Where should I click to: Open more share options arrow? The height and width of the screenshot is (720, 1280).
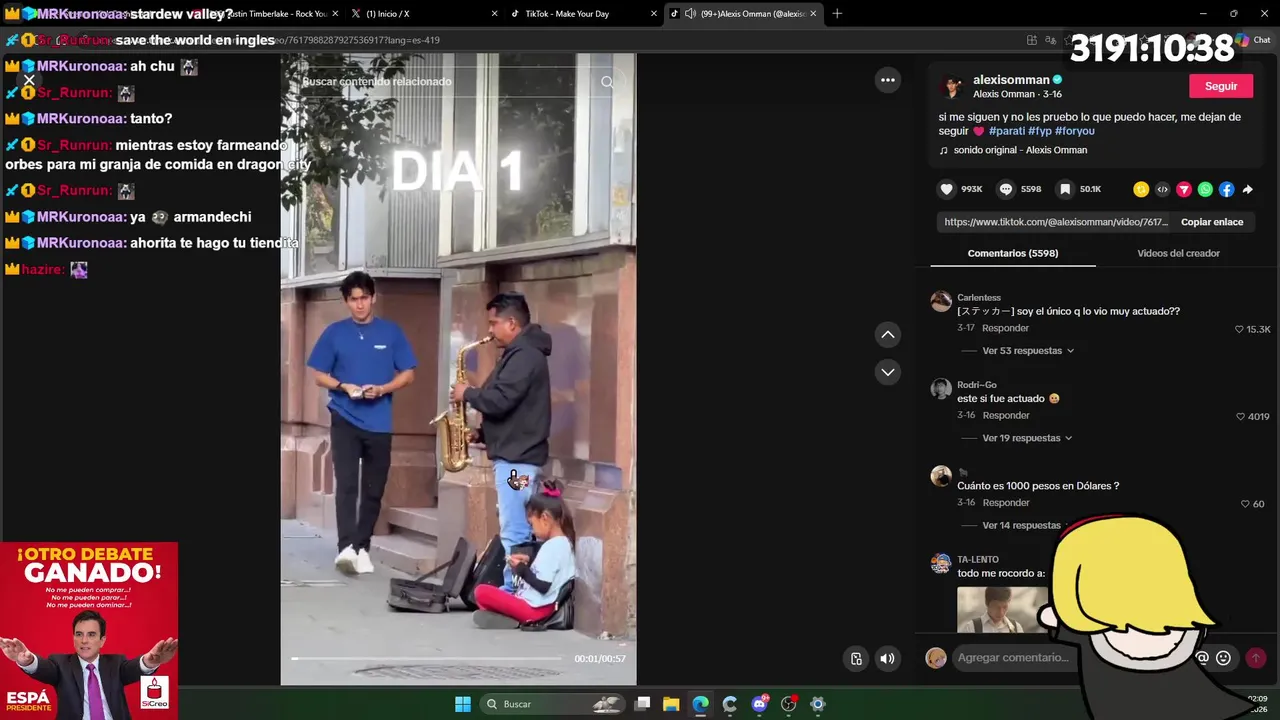point(1248,189)
